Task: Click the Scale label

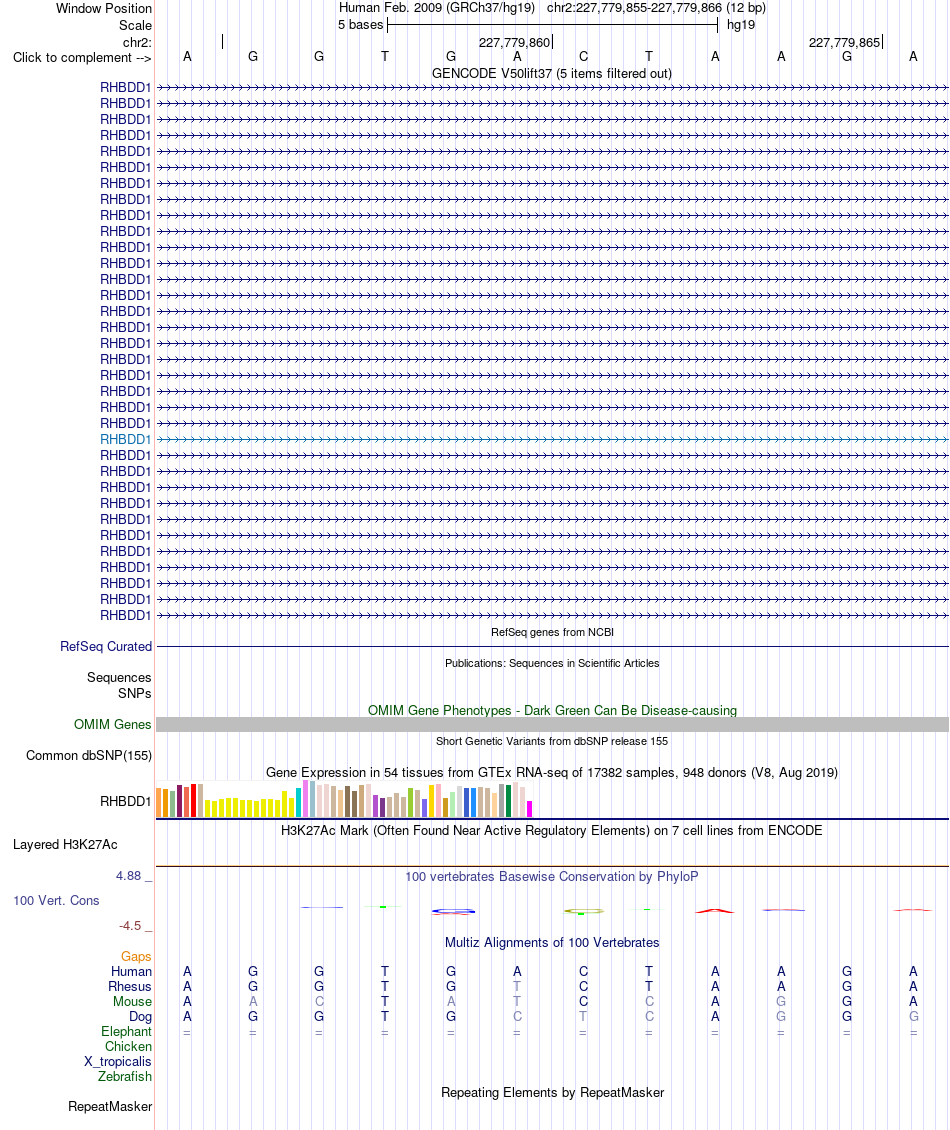Action: (x=136, y=25)
